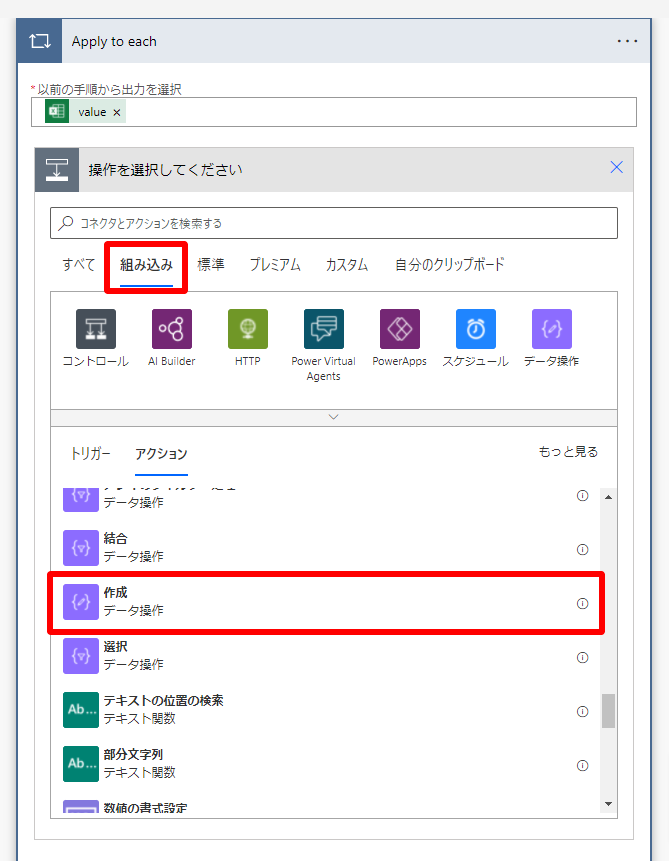Click the choose operation header icon
Screen dimensions: 669x861
tap(57, 170)
